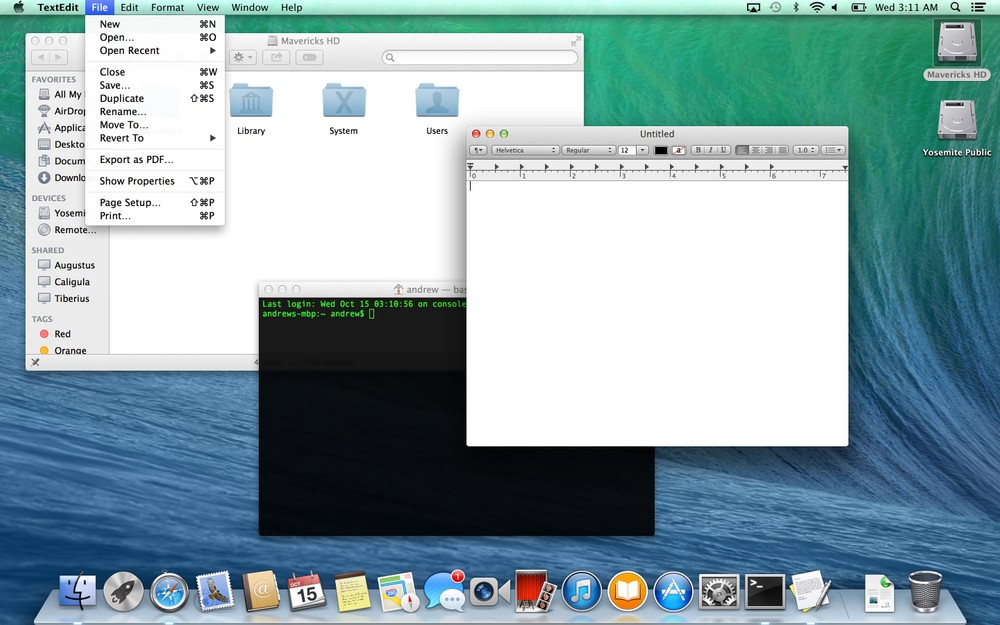This screenshot has height=625, width=1000.
Task: Choose Export as PDF from File menu
Action: coord(136,160)
